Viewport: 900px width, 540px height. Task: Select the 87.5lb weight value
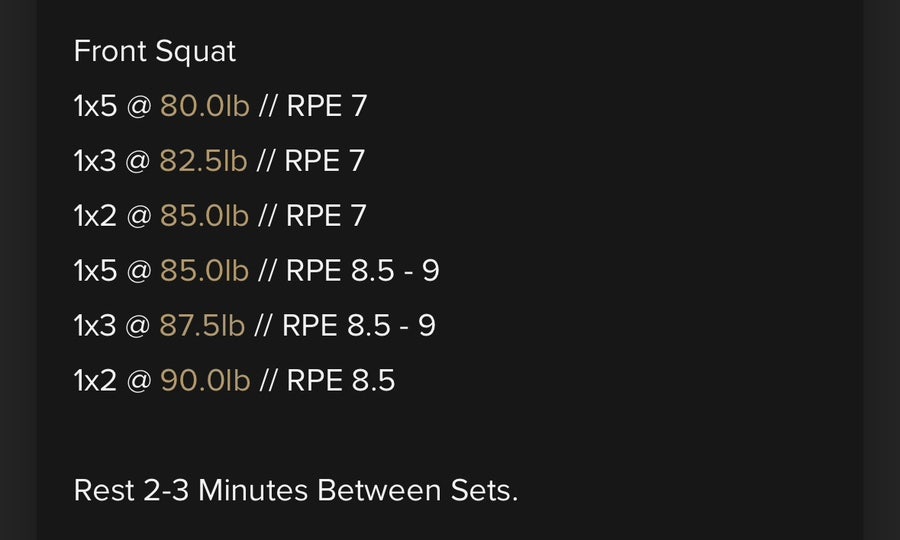(x=201, y=326)
